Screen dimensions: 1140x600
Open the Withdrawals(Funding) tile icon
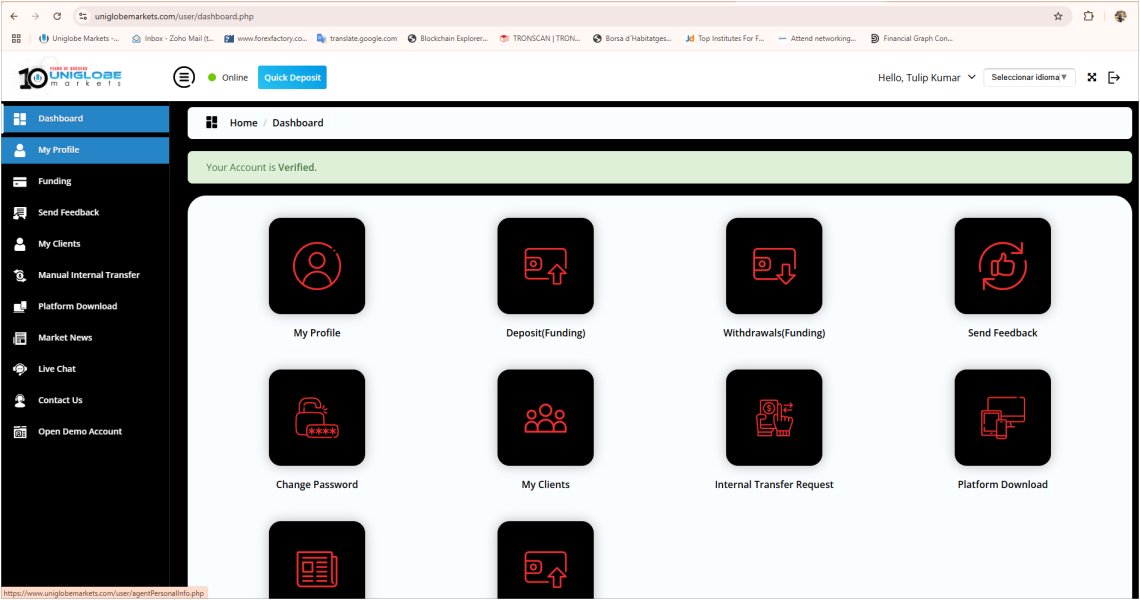(774, 266)
